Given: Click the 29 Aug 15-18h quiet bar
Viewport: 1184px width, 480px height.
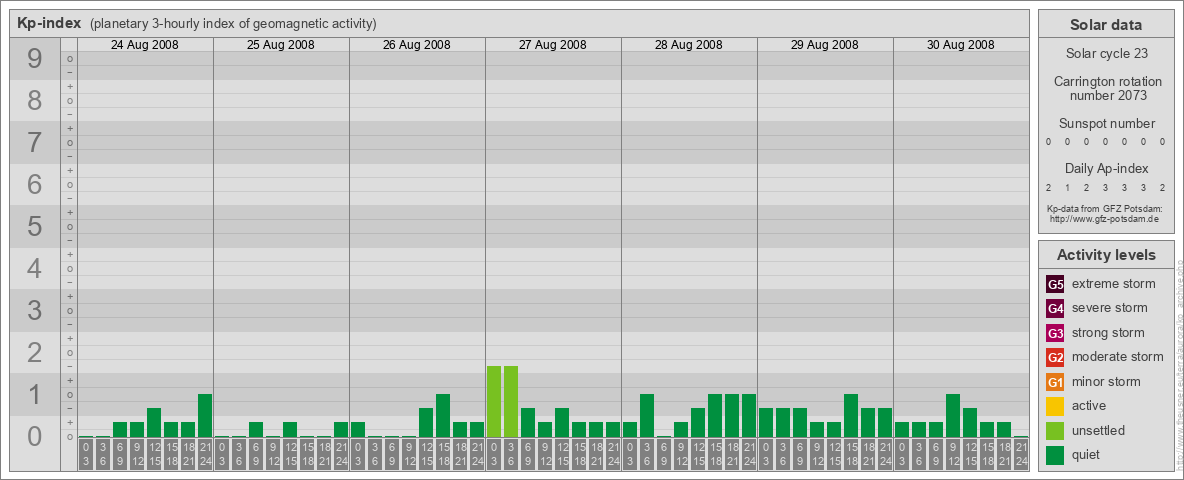Looking at the screenshot, I should click(x=851, y=415).
